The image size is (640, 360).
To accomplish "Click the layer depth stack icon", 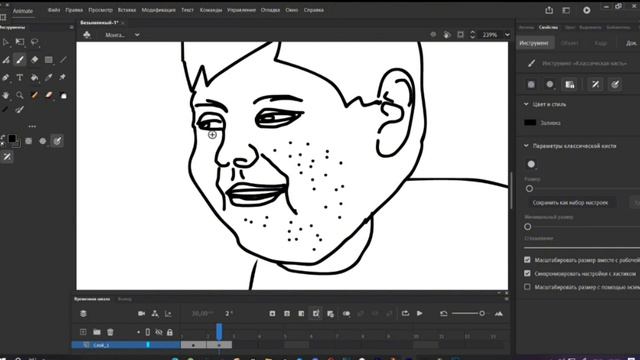I will click(x=83, y=313).
